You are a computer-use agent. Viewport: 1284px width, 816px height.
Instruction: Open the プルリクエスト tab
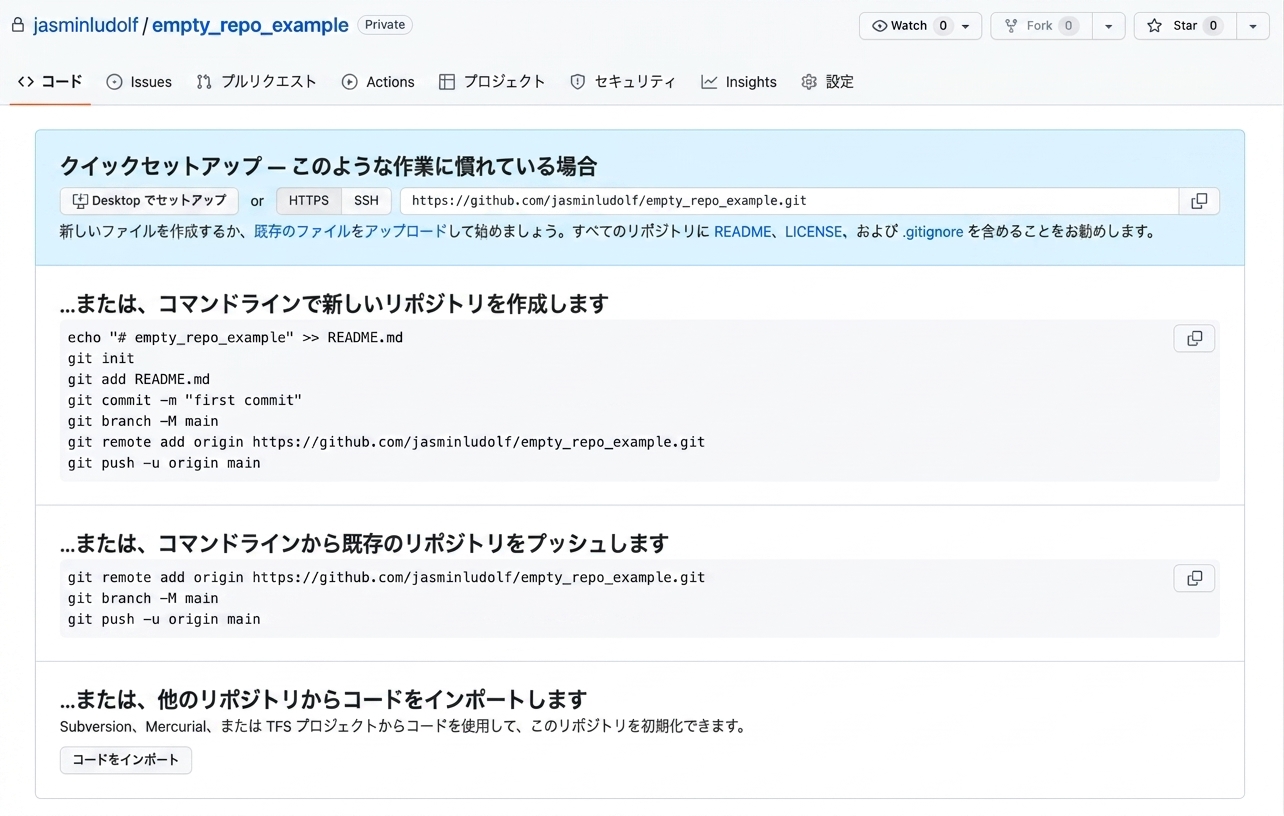pyautogui.click(x=256, y=82)
